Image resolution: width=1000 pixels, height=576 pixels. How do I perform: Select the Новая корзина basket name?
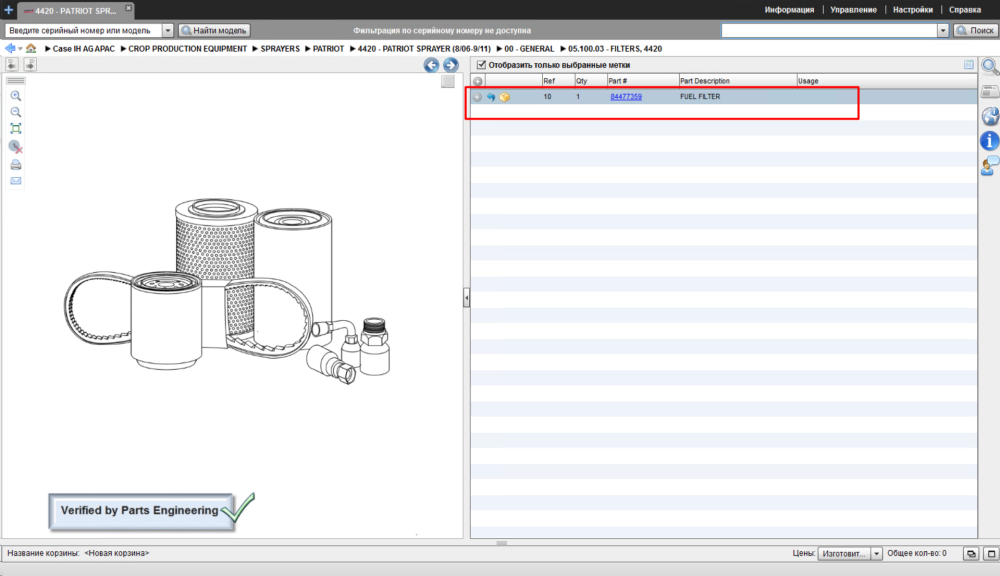pos(117,553)
